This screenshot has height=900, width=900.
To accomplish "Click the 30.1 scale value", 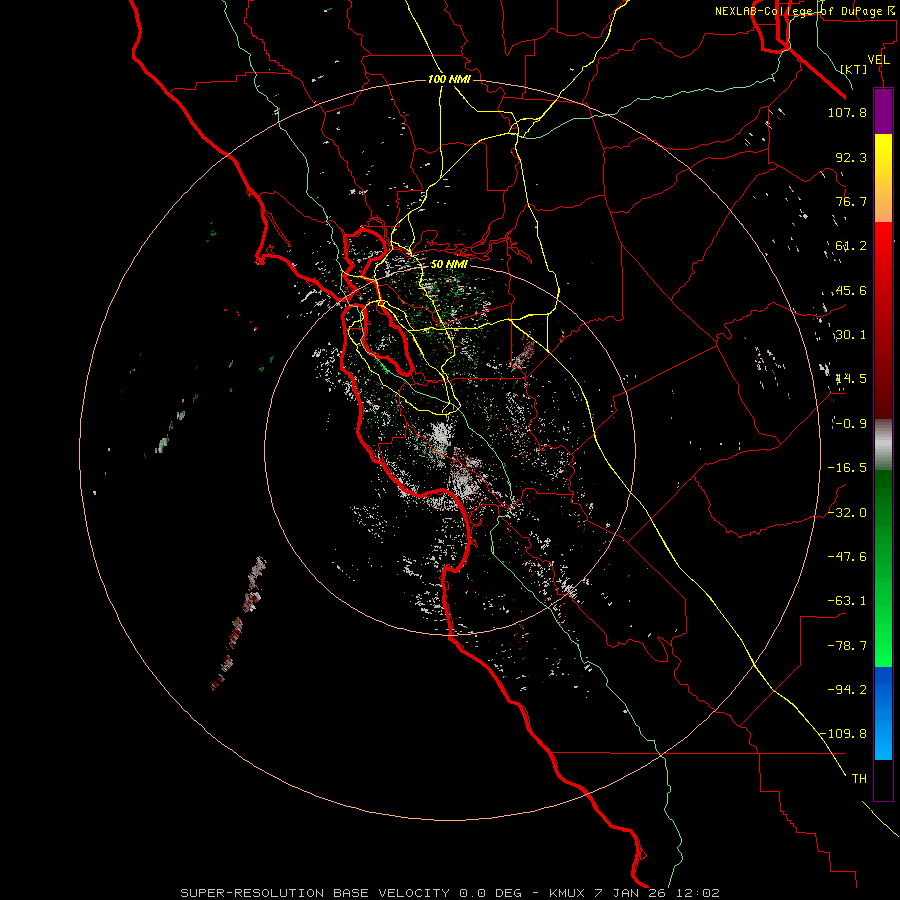I will [851, 335].
